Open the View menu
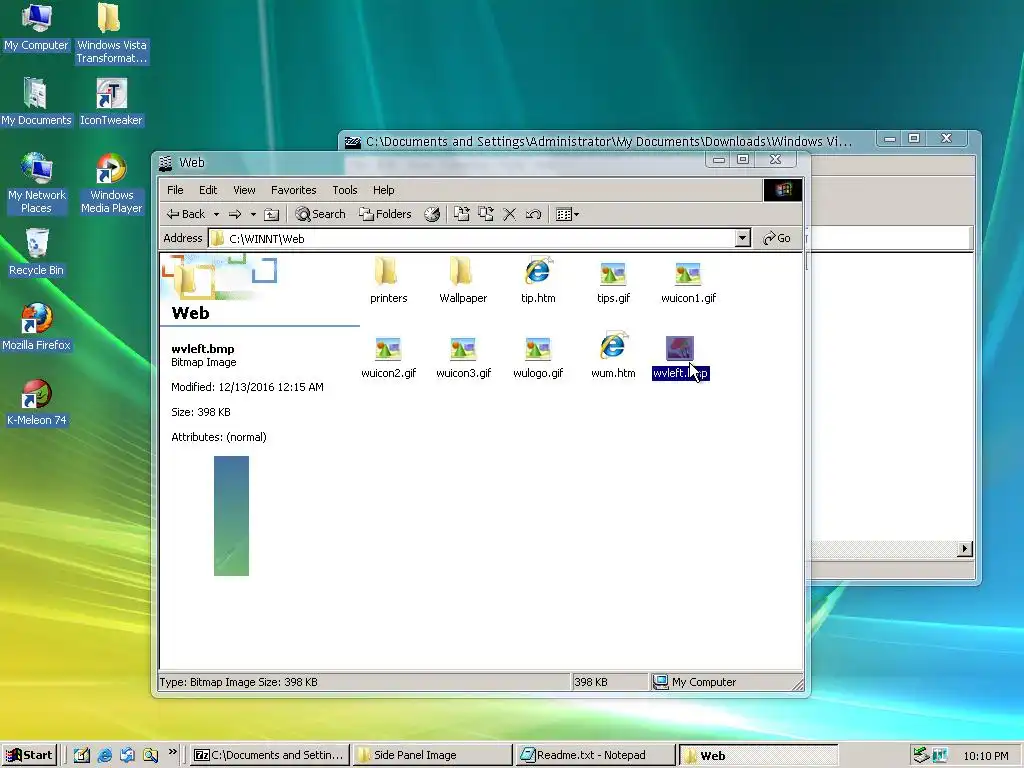Screen dimensions: 1024x768 point(244,190)
